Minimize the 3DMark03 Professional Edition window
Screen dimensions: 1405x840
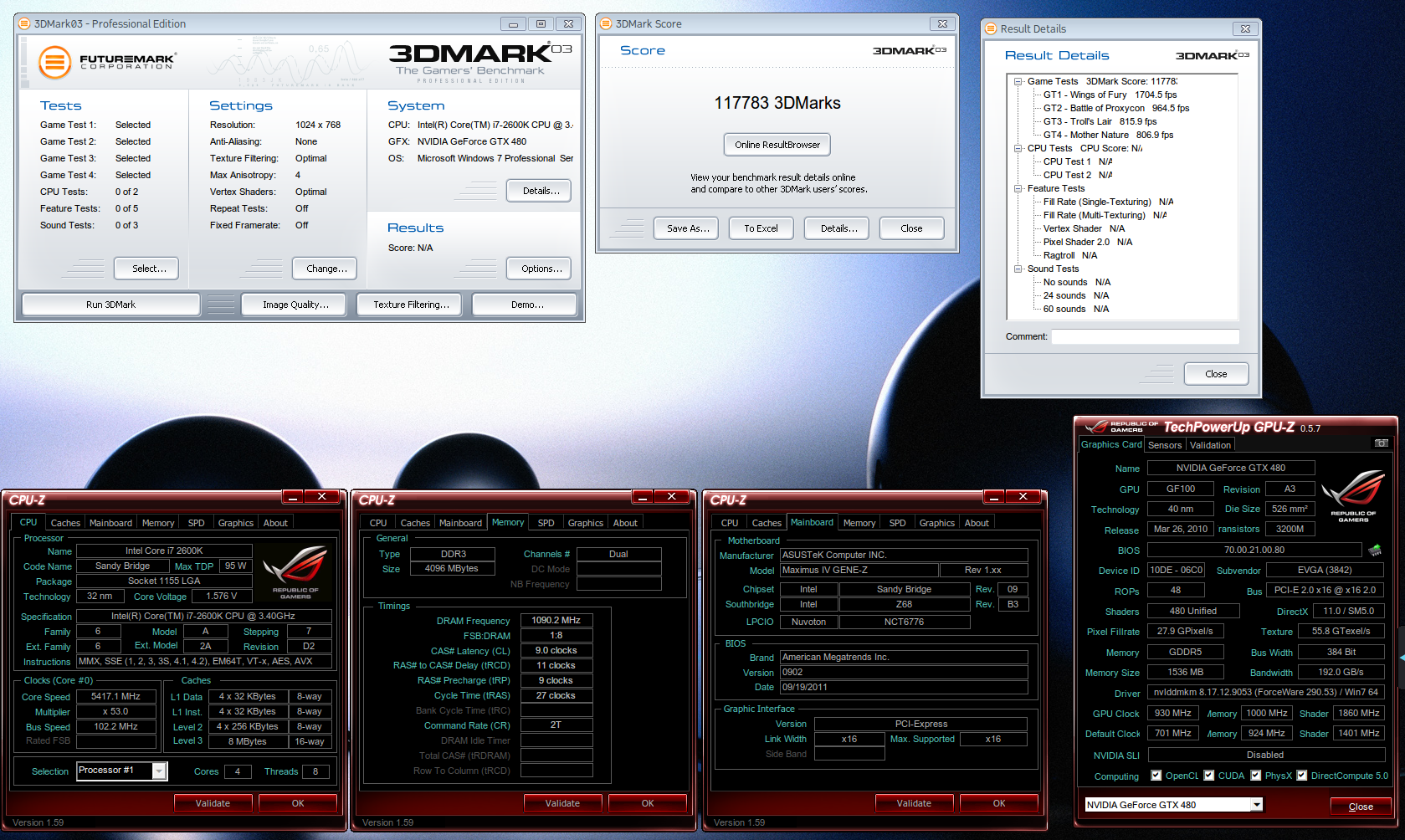pyautogui.click(x=513, y=23)
